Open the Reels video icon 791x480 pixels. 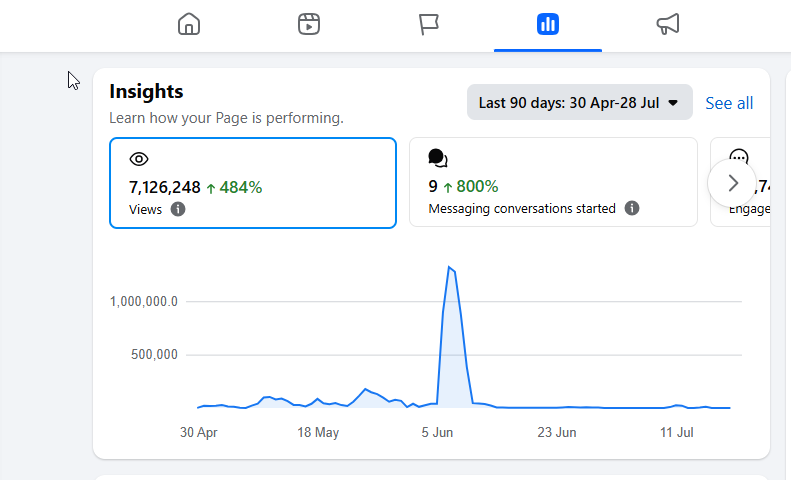[309, 24]
